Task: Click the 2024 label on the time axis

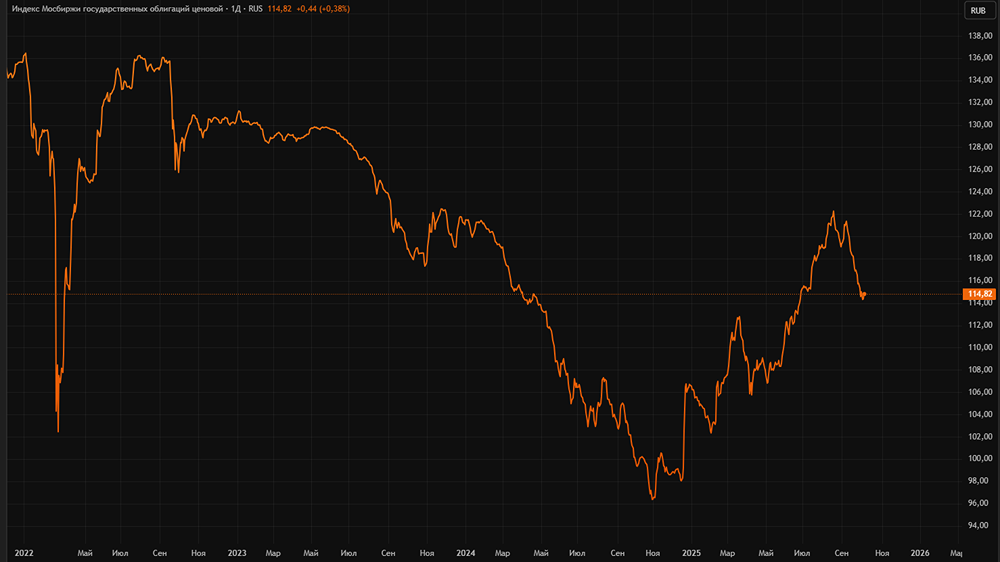Action: 466,553
